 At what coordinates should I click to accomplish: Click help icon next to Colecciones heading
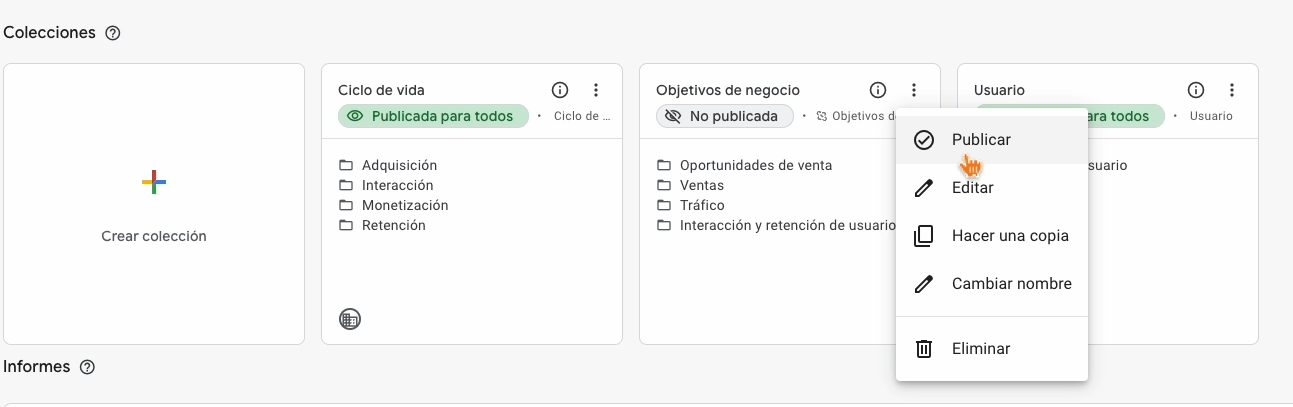tap(113, 33)
